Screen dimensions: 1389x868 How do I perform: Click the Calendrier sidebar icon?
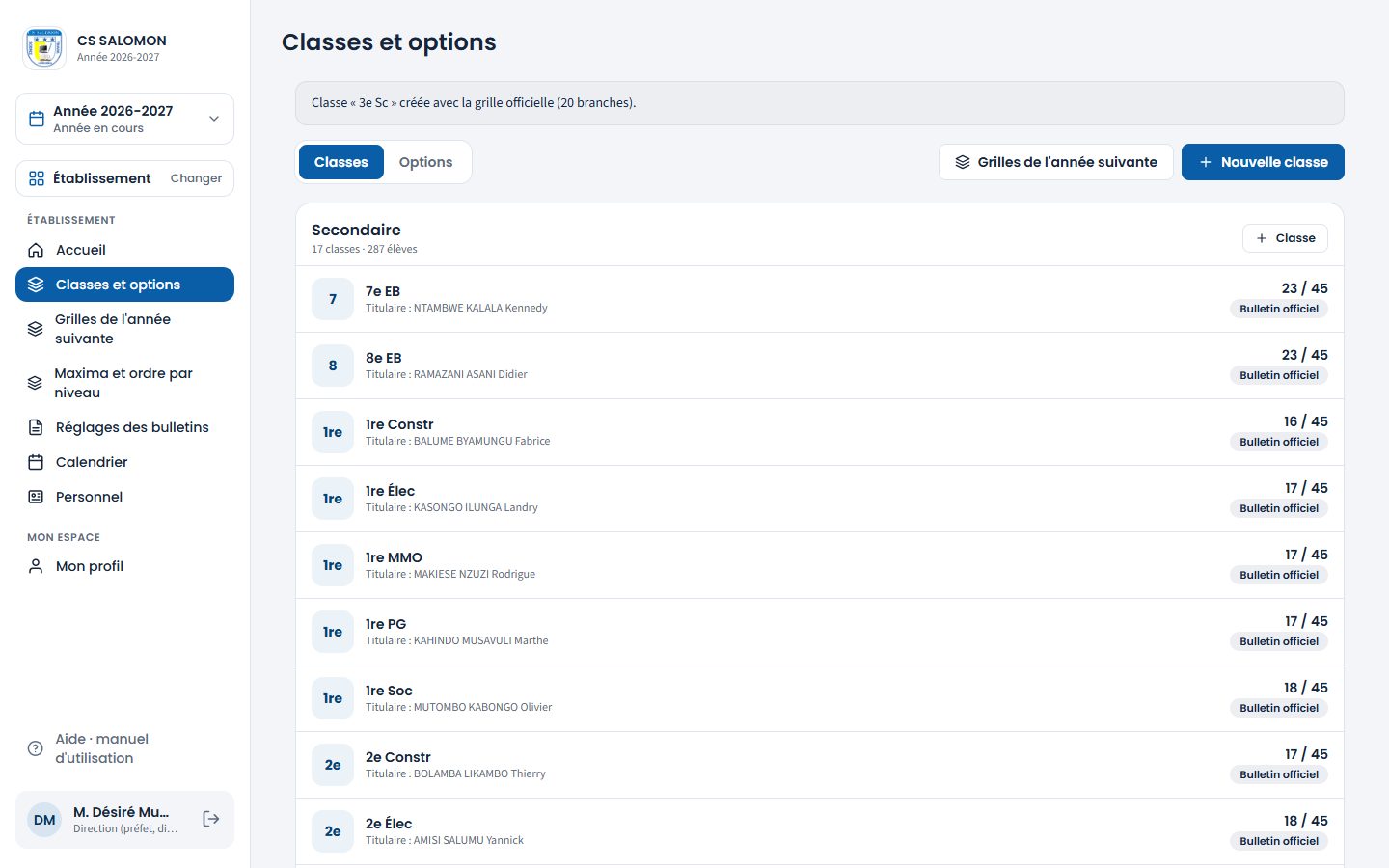coord(36,462)
